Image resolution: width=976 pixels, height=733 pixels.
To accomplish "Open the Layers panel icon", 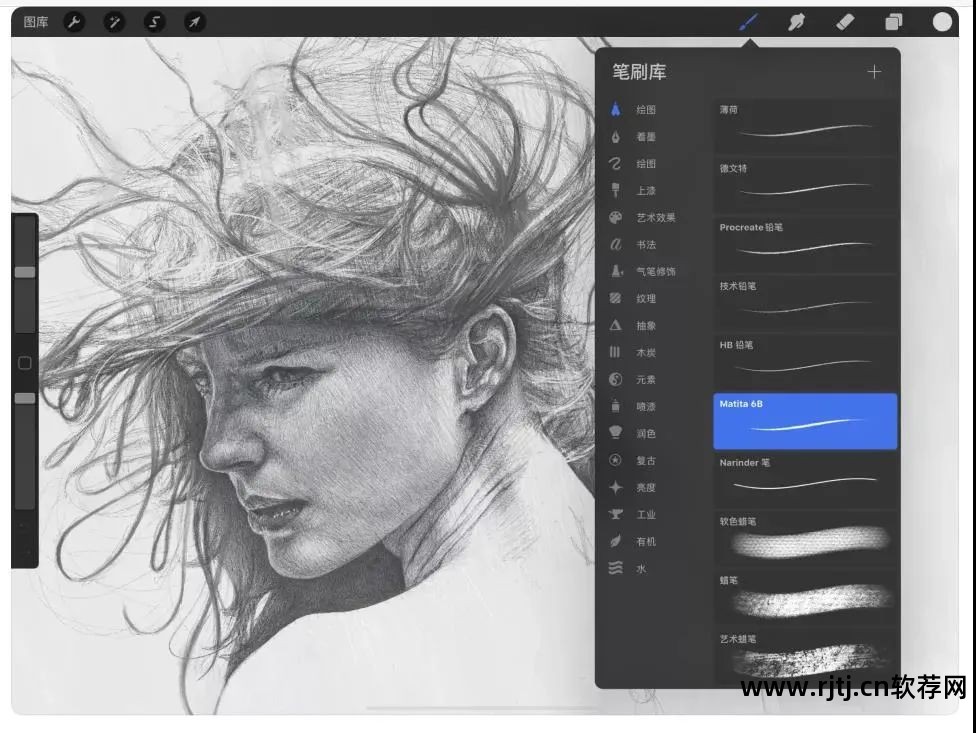I will [x=893, y=21].
